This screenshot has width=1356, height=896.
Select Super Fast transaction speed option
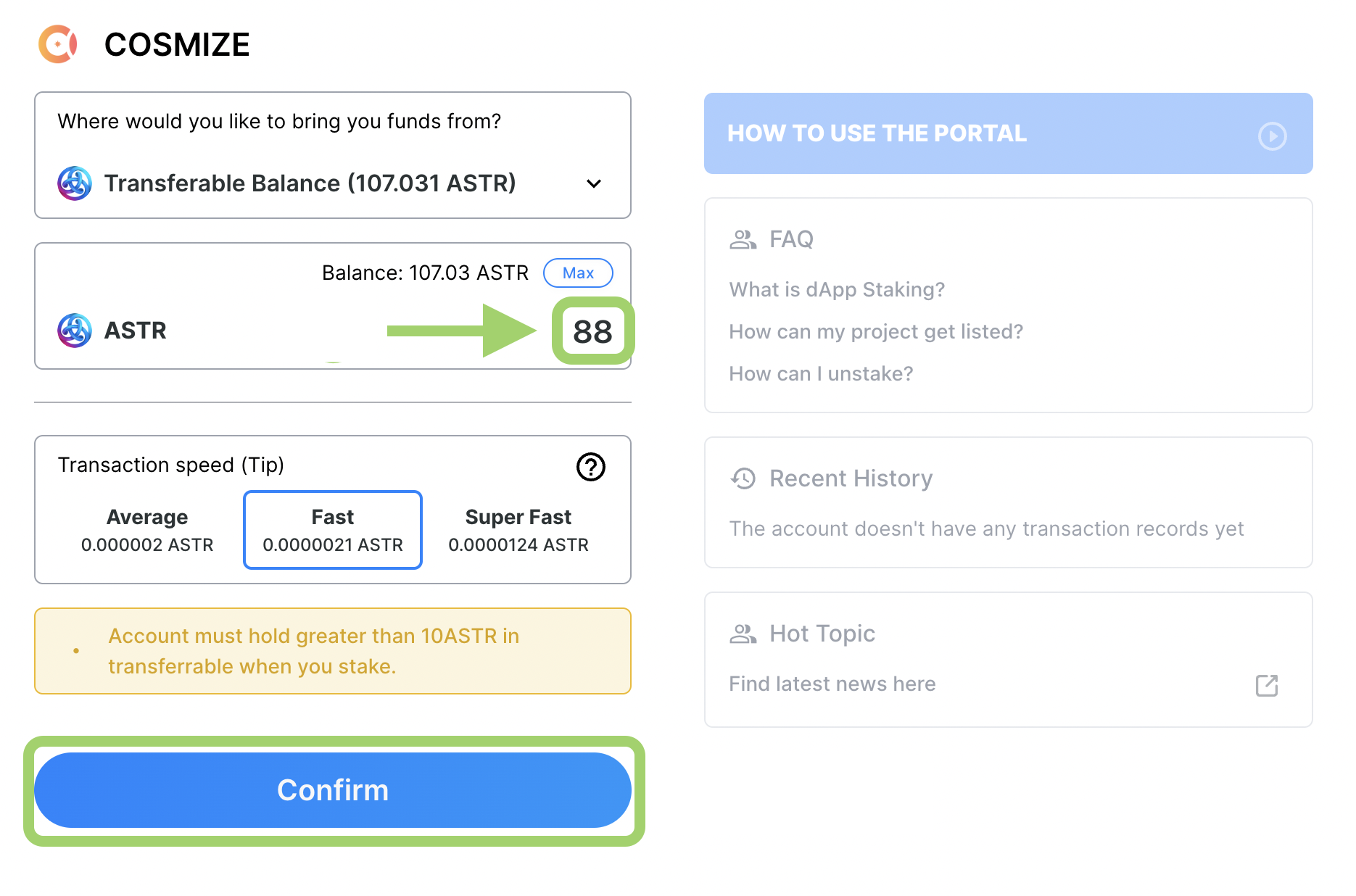coord(518,530)
